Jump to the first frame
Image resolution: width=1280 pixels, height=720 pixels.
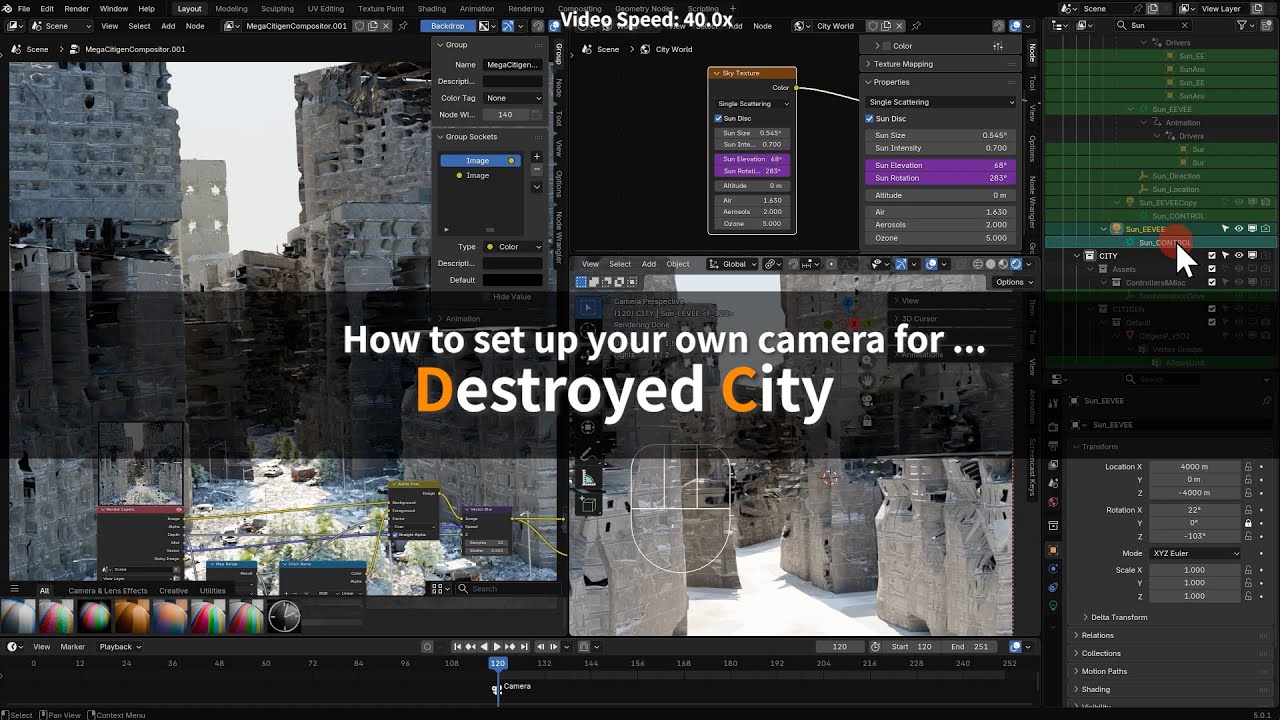[457, 647]
